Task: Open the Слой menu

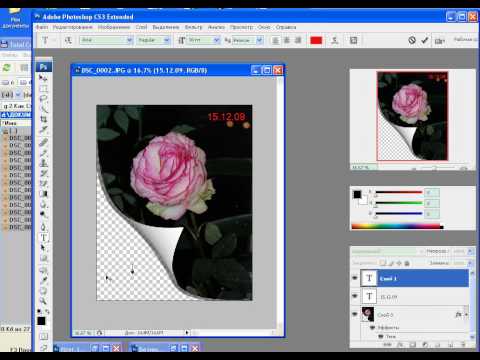Action: click(141, 27)
